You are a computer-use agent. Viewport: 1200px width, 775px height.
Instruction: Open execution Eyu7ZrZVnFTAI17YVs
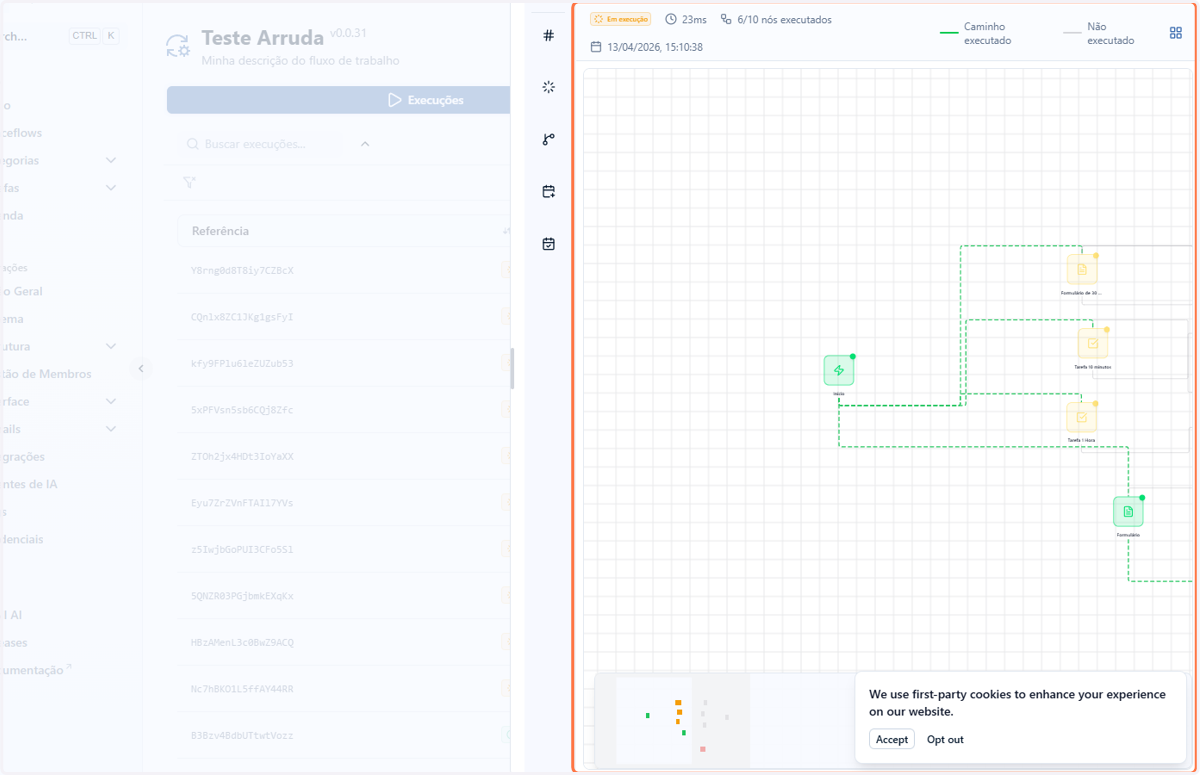point(242,503)
